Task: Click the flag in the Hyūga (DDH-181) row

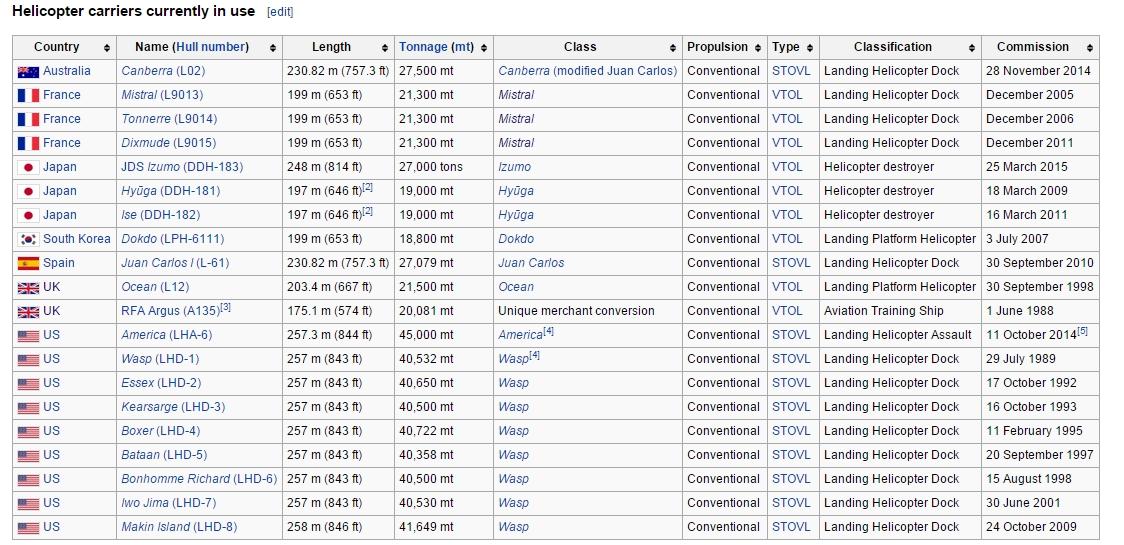Action: click(28, 191)
